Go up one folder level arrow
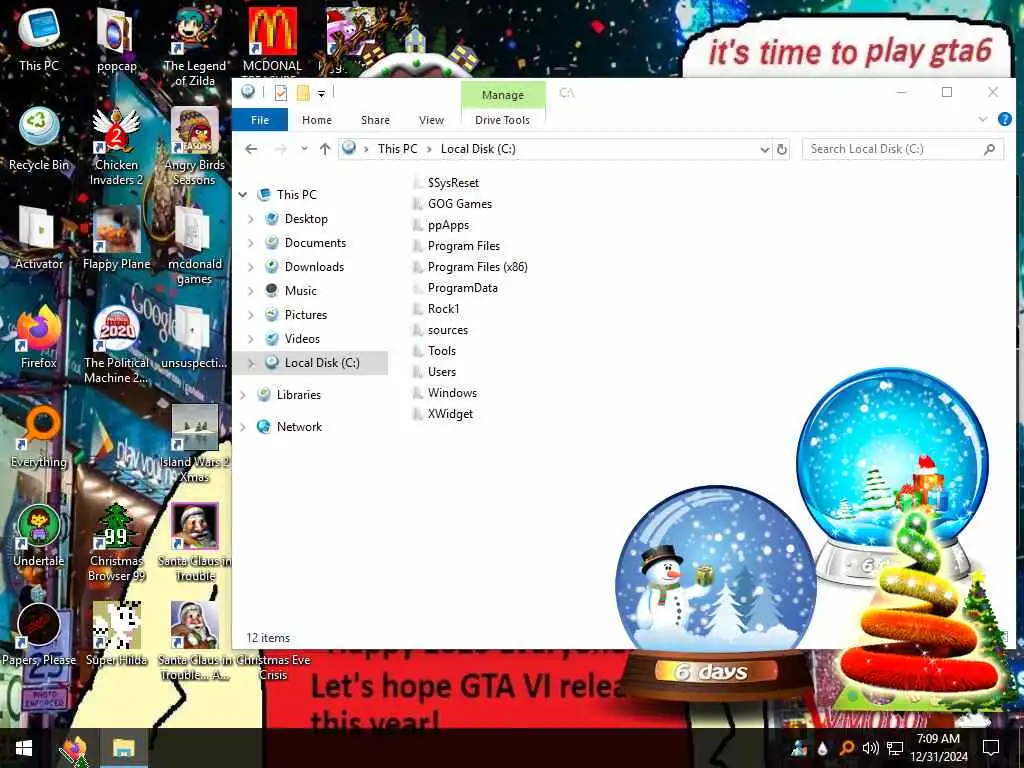1024x768 pixels. (x=325, y=149)
